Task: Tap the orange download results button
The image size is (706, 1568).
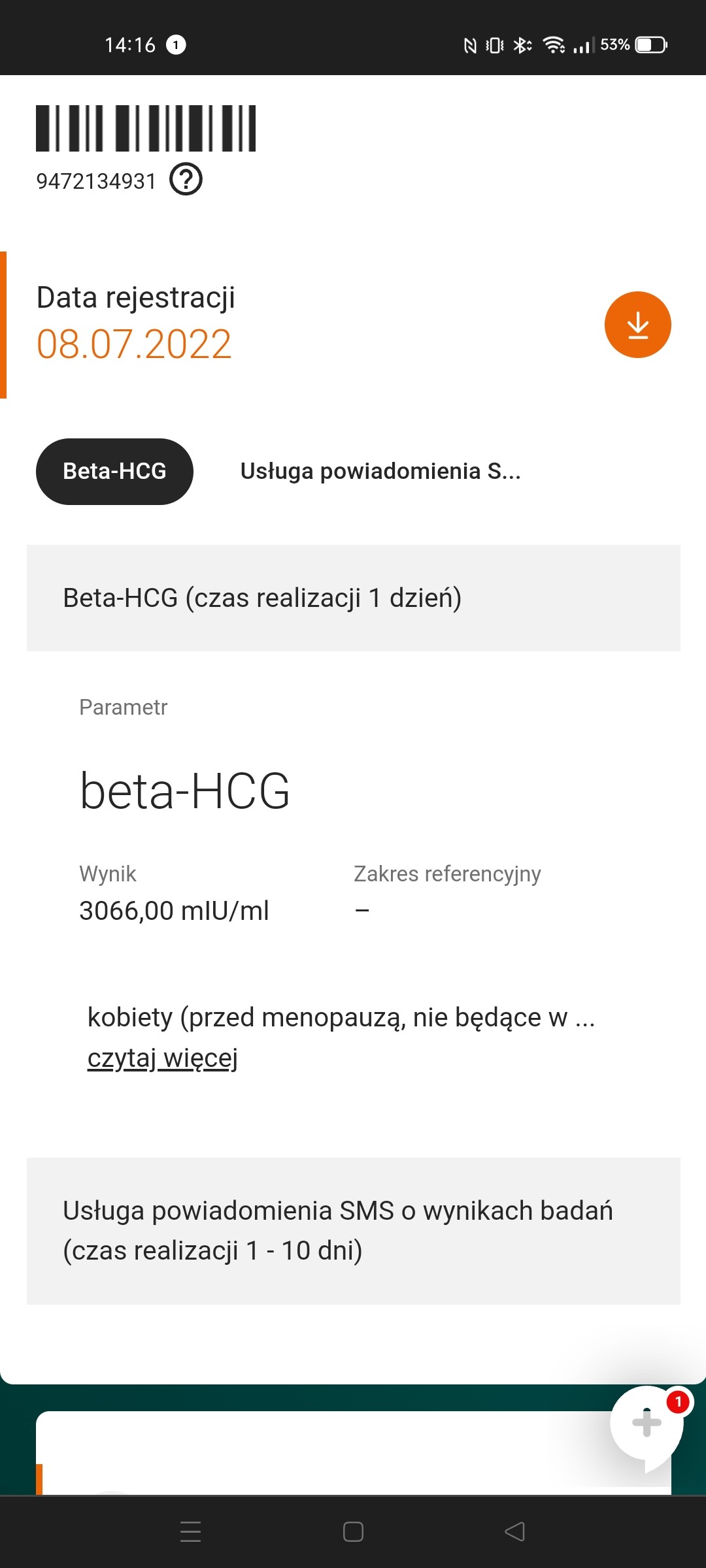Action: click(637, 325)
